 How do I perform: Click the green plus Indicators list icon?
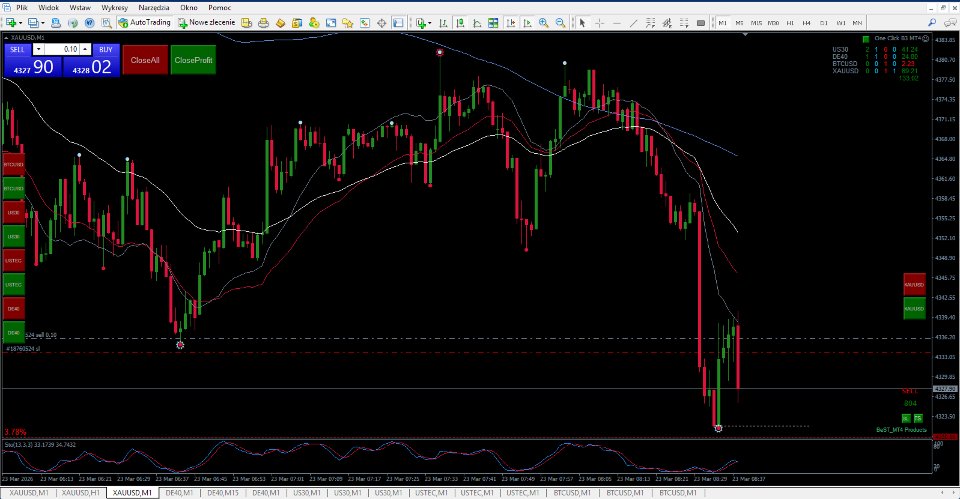421,23
